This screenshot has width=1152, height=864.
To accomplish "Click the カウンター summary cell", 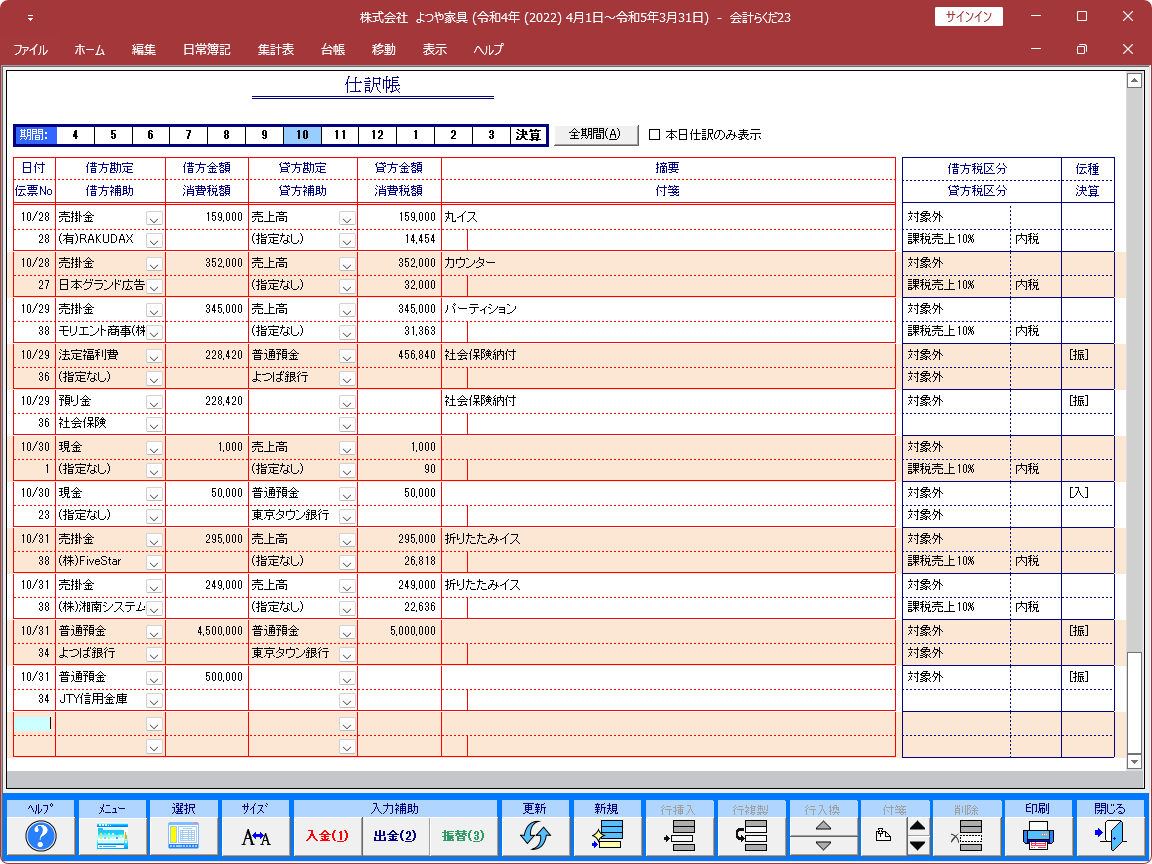I will [669, 263].
